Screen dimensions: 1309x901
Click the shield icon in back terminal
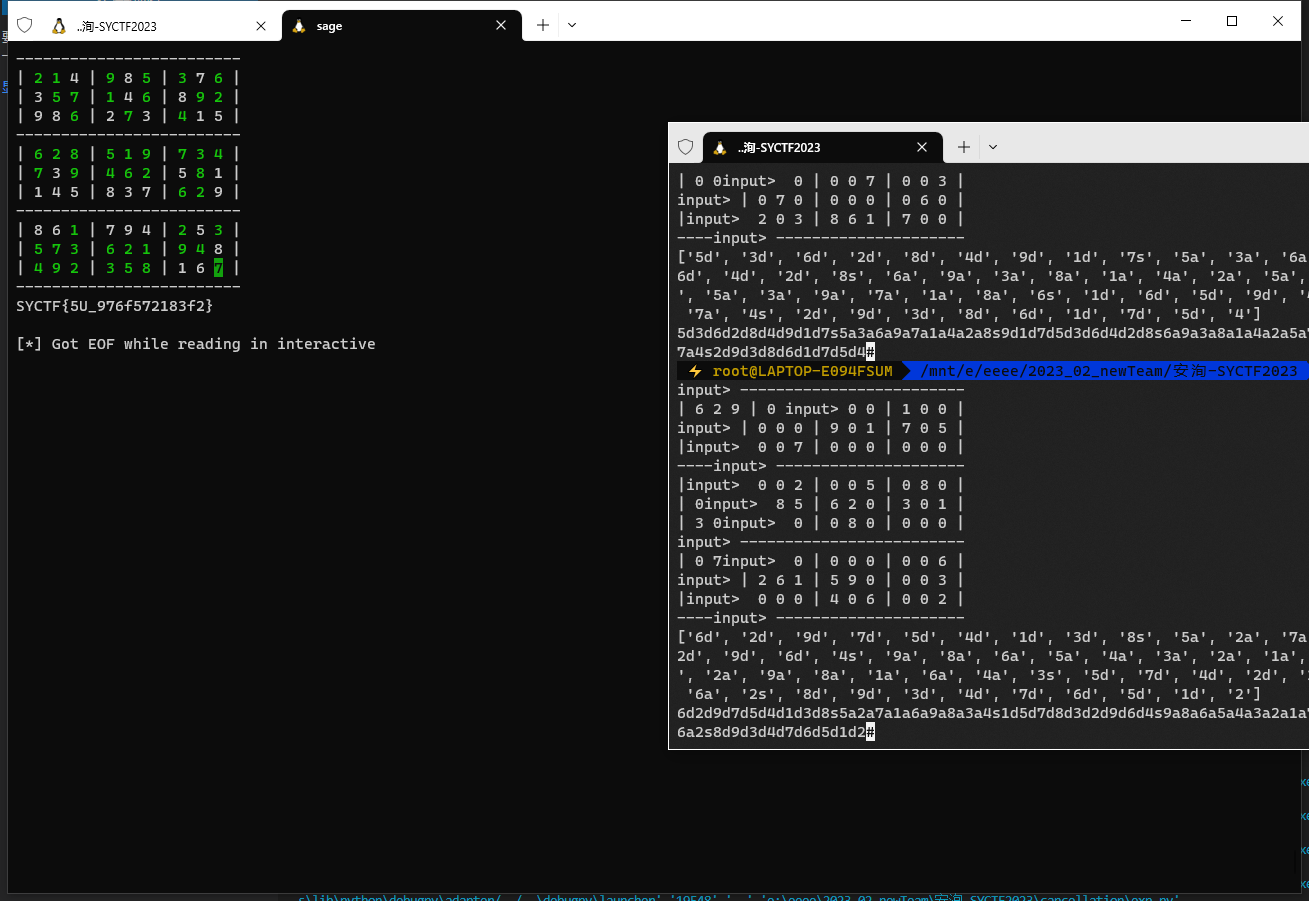24,26
